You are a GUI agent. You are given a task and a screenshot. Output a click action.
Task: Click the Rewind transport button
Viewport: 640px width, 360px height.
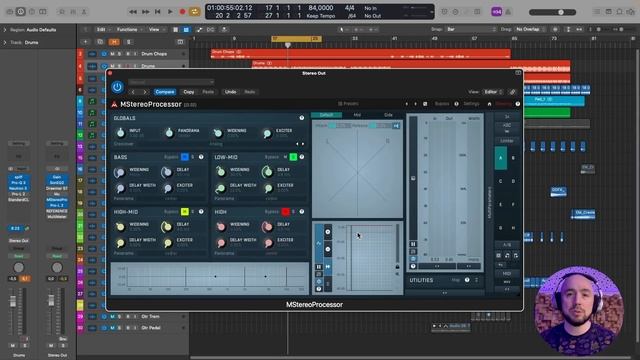tap(133, 12)
